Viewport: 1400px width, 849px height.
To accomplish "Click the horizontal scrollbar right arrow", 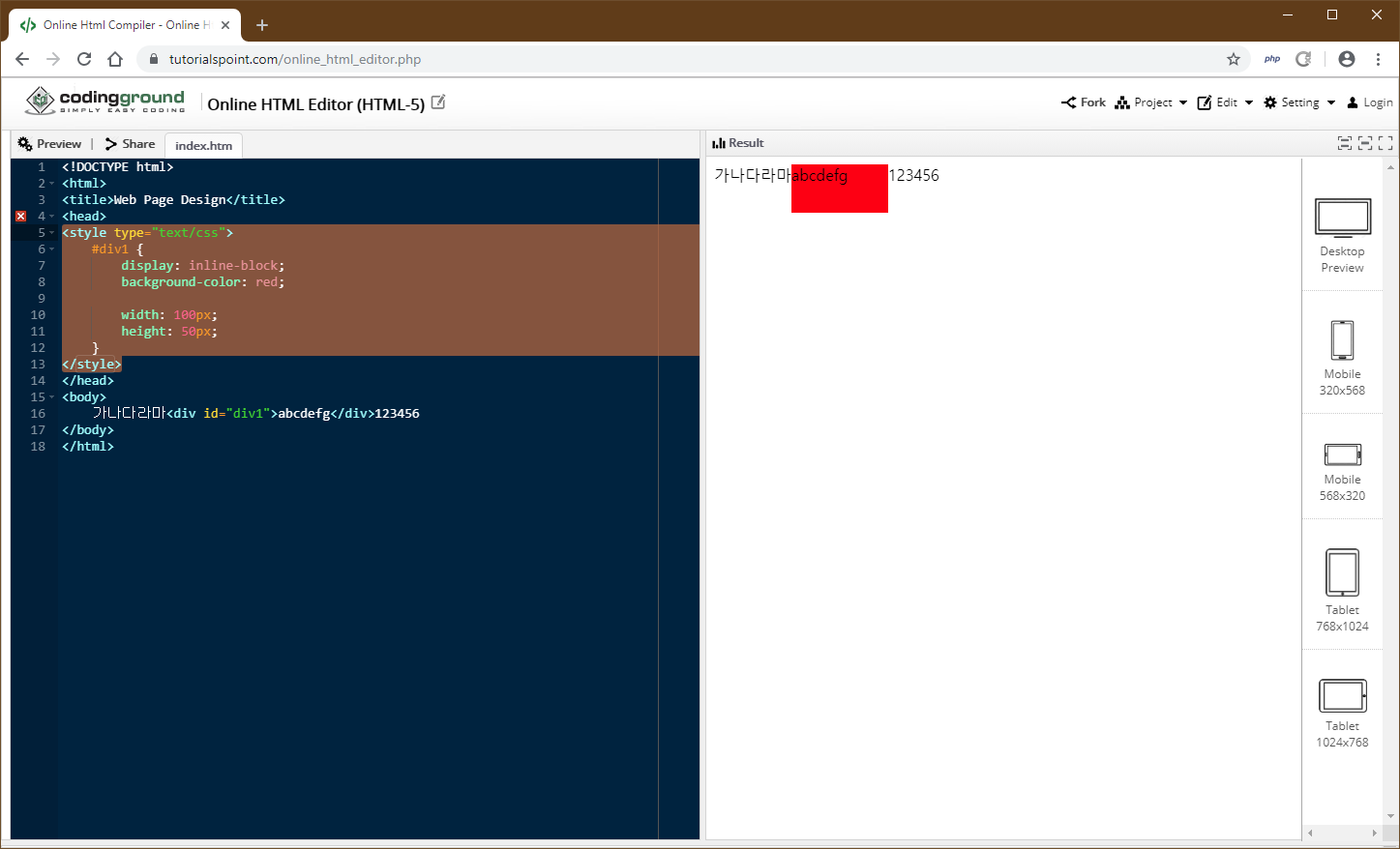I will [1374, 833].
